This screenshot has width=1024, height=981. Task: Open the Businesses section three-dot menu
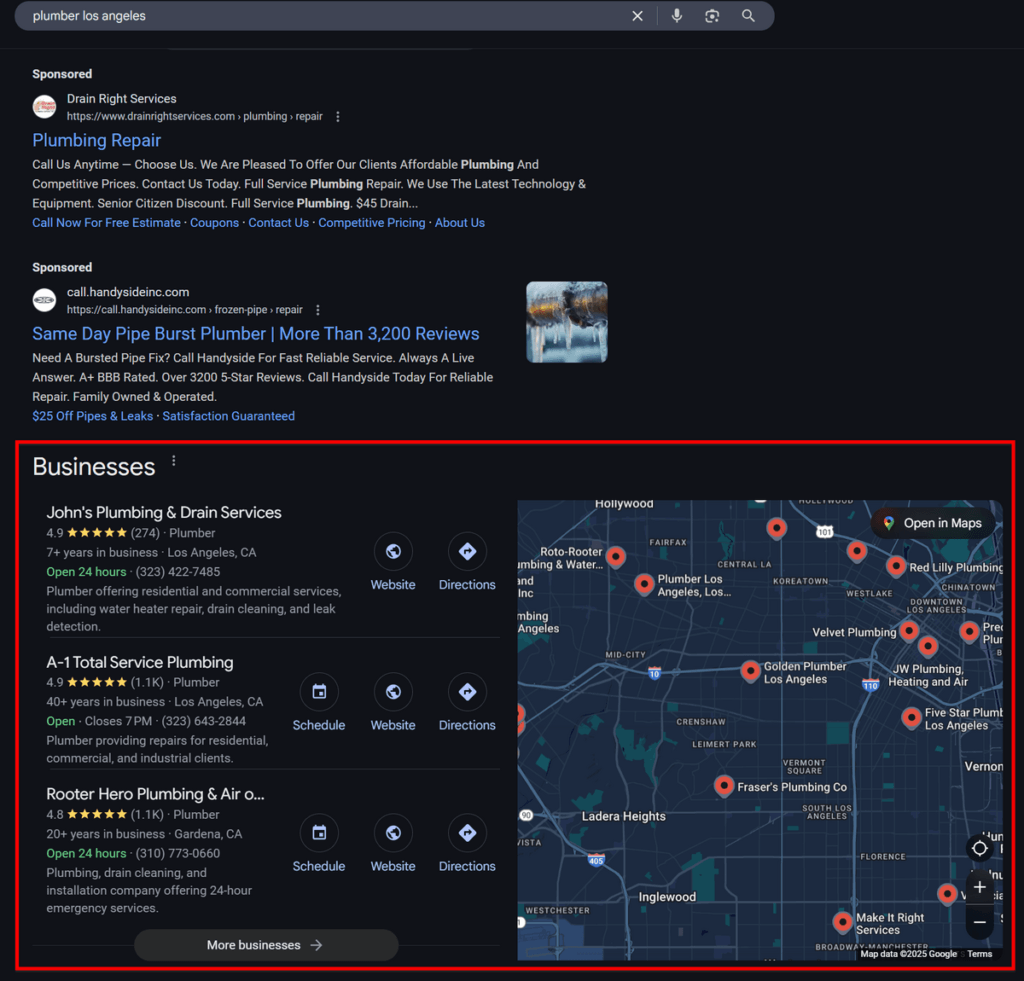coord(174,461)
